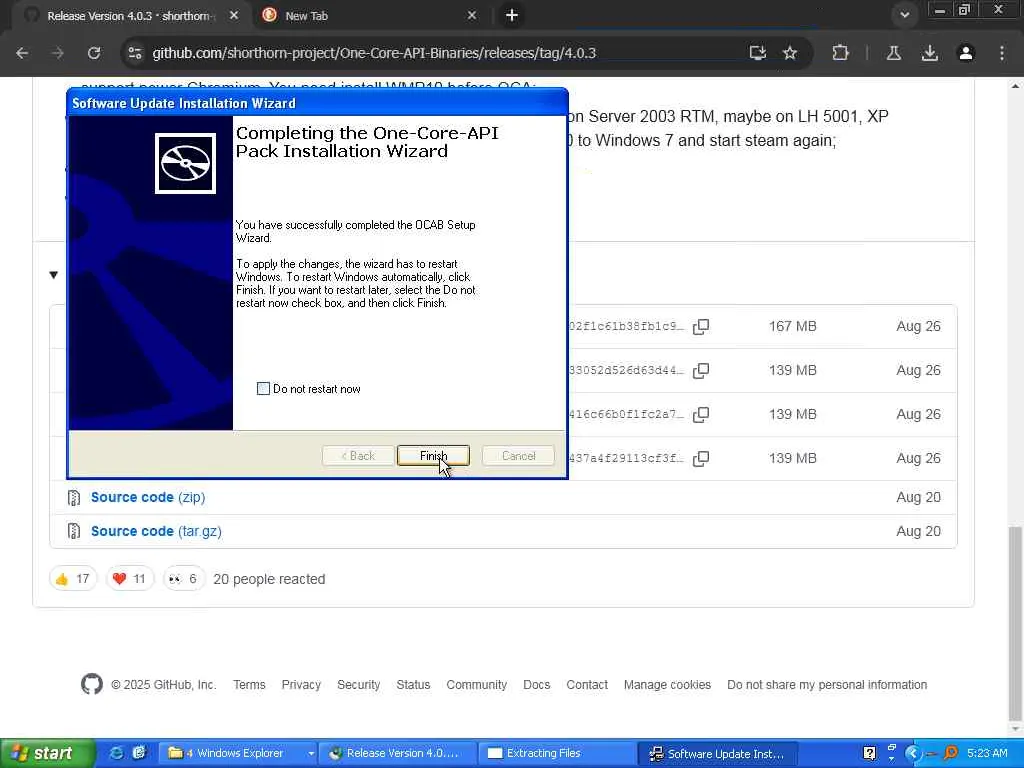The height and width of the screenshot is (768, 1024).
Task: Close the Release Version 4.0.3 tab
Action: coord(234,15)
